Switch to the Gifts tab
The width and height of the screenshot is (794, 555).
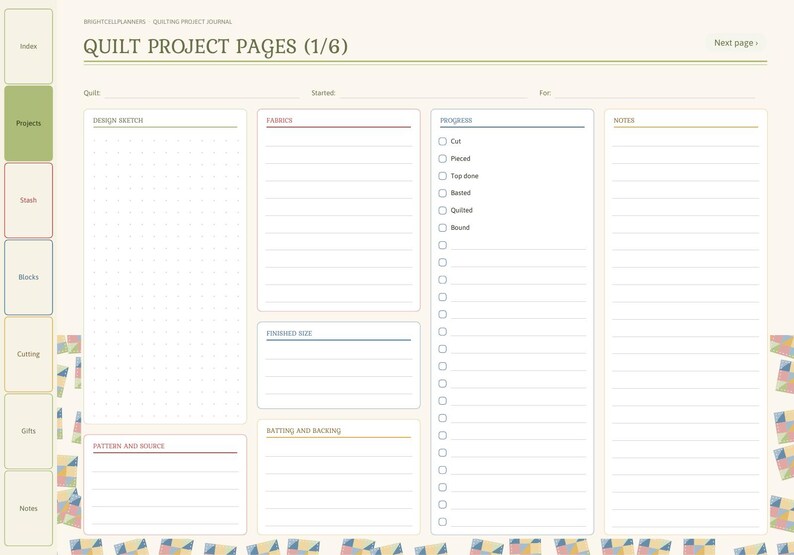pyautogui.click(x=28, y=431)
